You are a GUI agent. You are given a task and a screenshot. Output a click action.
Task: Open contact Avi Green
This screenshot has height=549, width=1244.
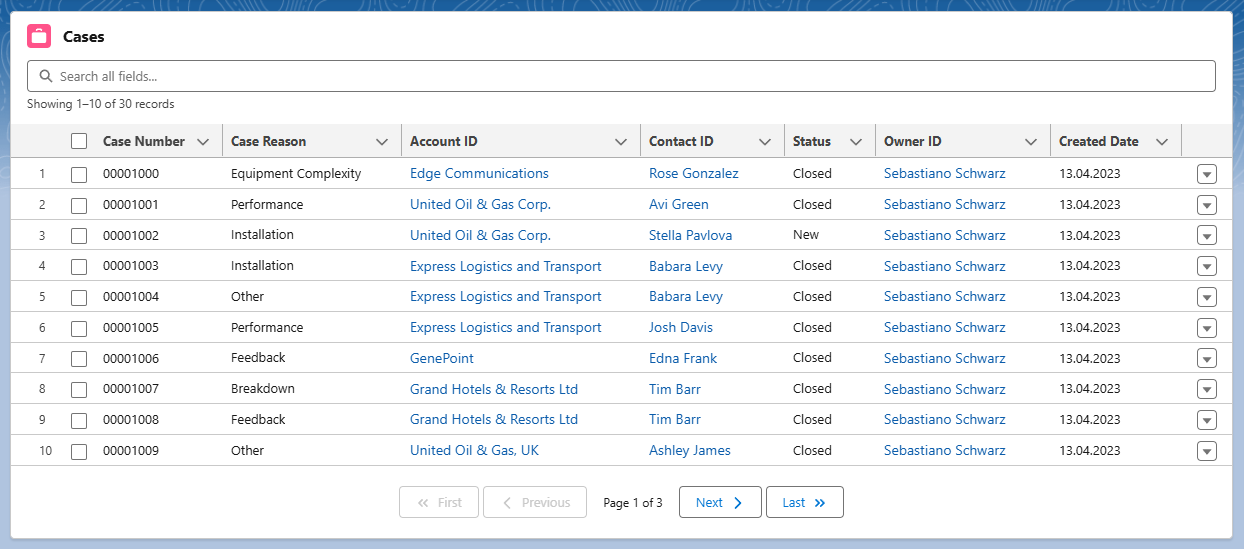pos(679,204)
